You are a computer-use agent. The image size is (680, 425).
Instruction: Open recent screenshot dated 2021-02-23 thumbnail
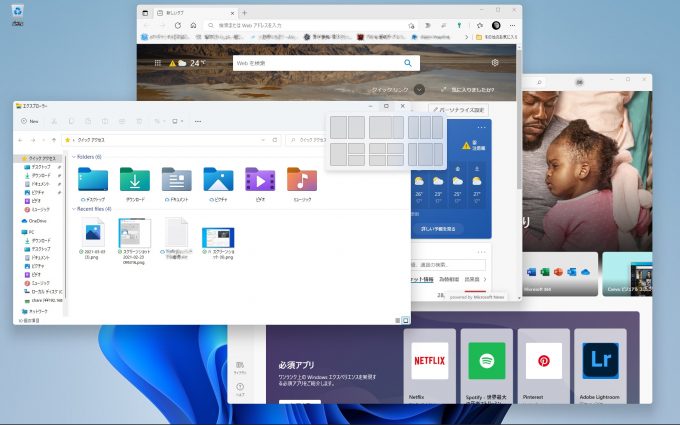(134, 233)
